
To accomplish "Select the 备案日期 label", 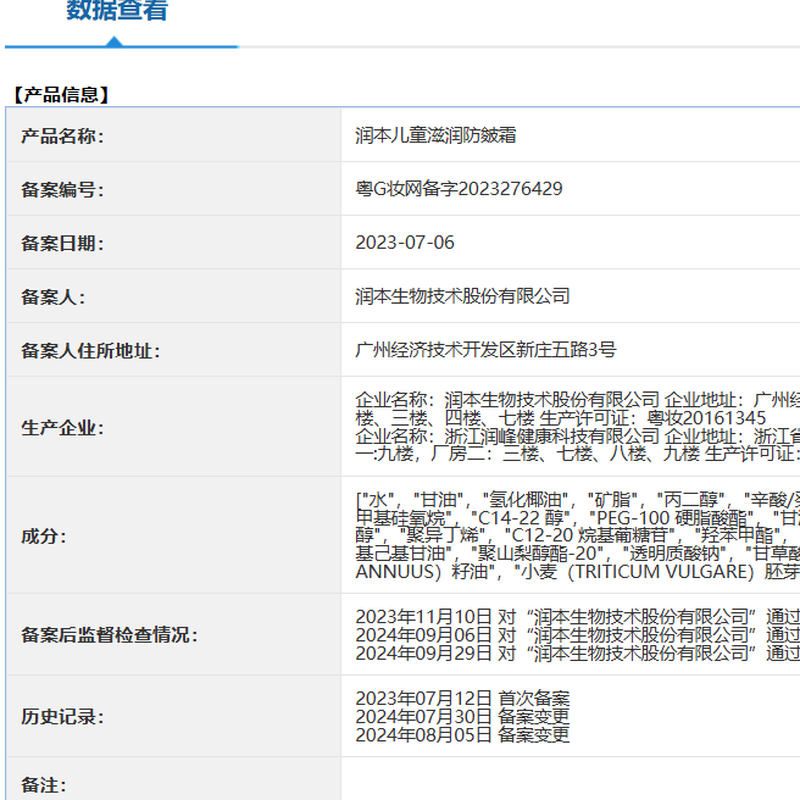I will point(62,243).
